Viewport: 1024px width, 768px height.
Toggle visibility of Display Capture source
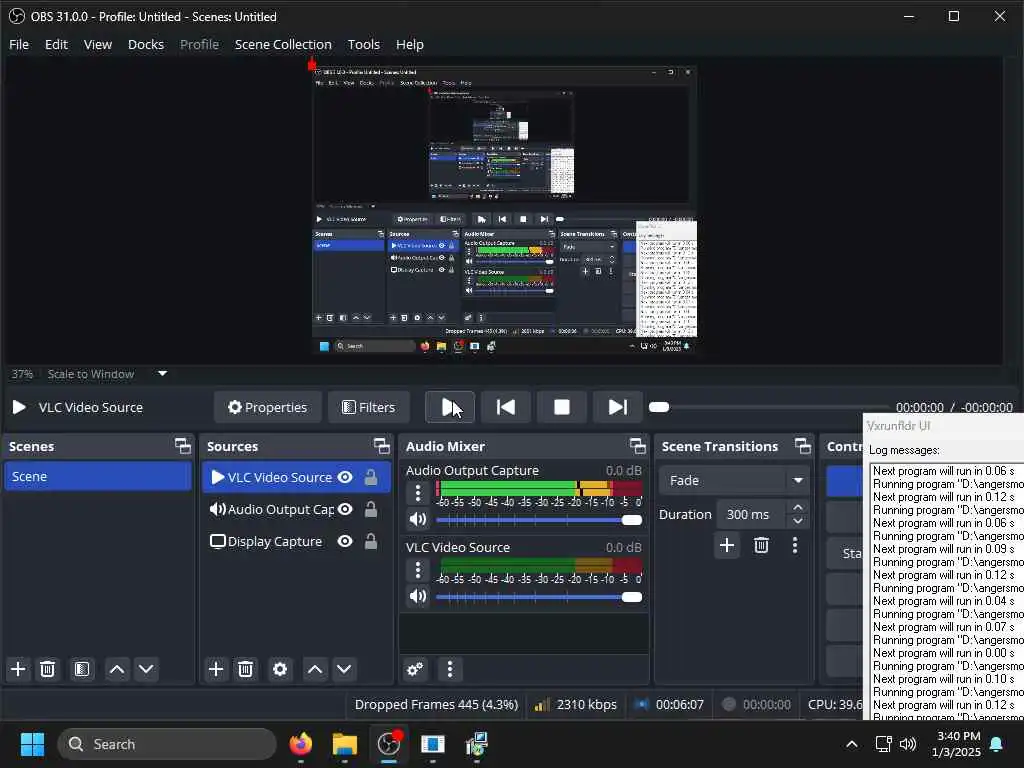click(x=345, y=541)
